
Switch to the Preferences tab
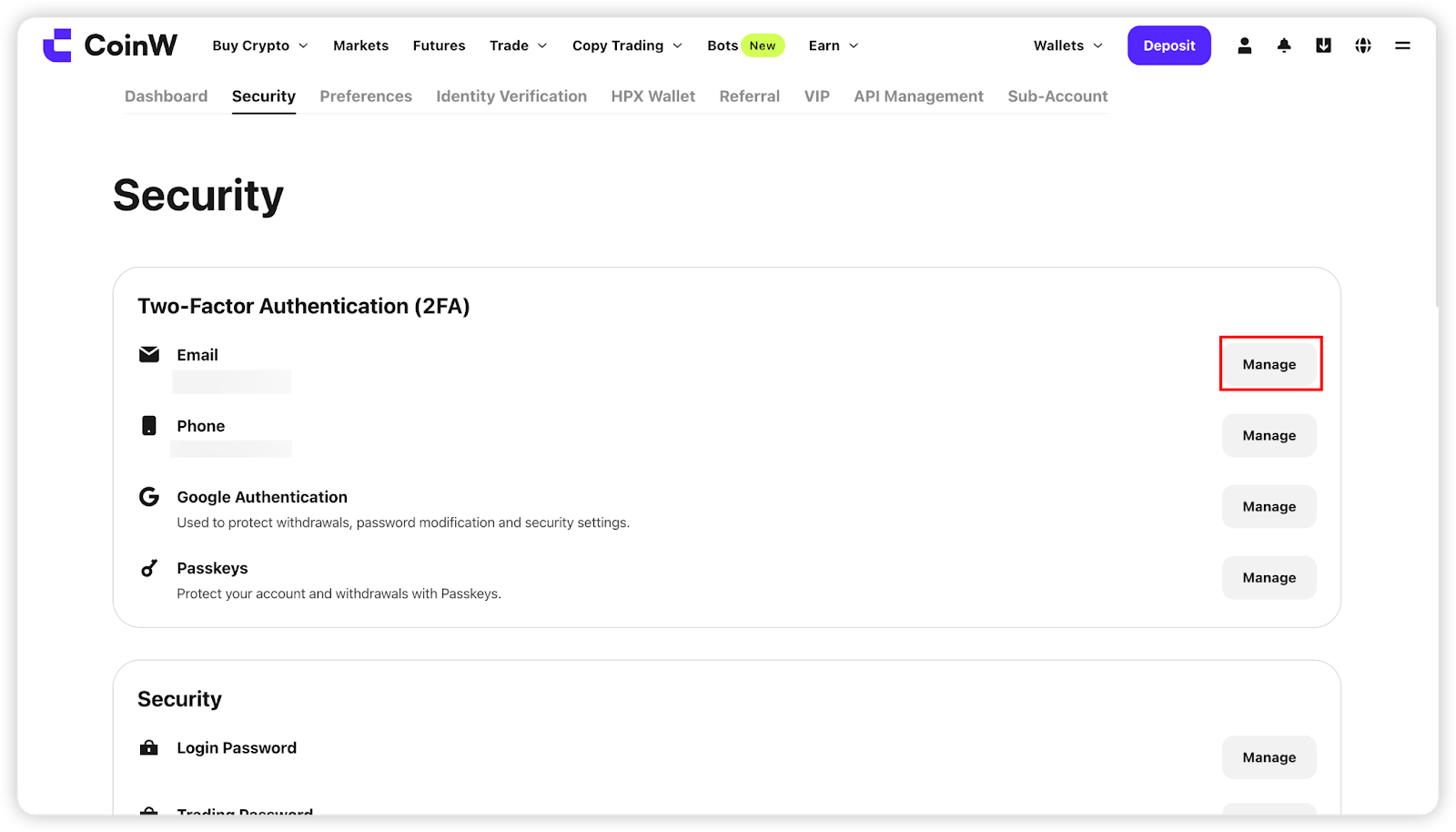coord(366,96)
